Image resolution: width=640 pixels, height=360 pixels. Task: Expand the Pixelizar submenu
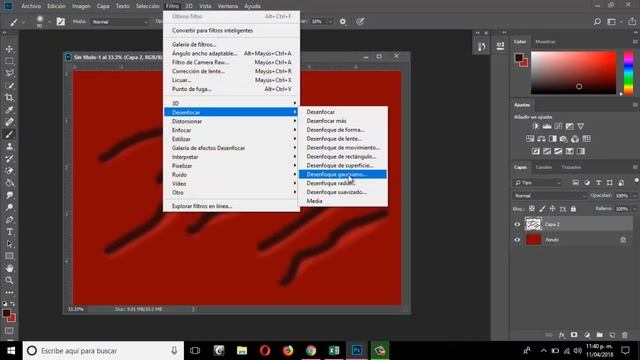pos(231,166)
